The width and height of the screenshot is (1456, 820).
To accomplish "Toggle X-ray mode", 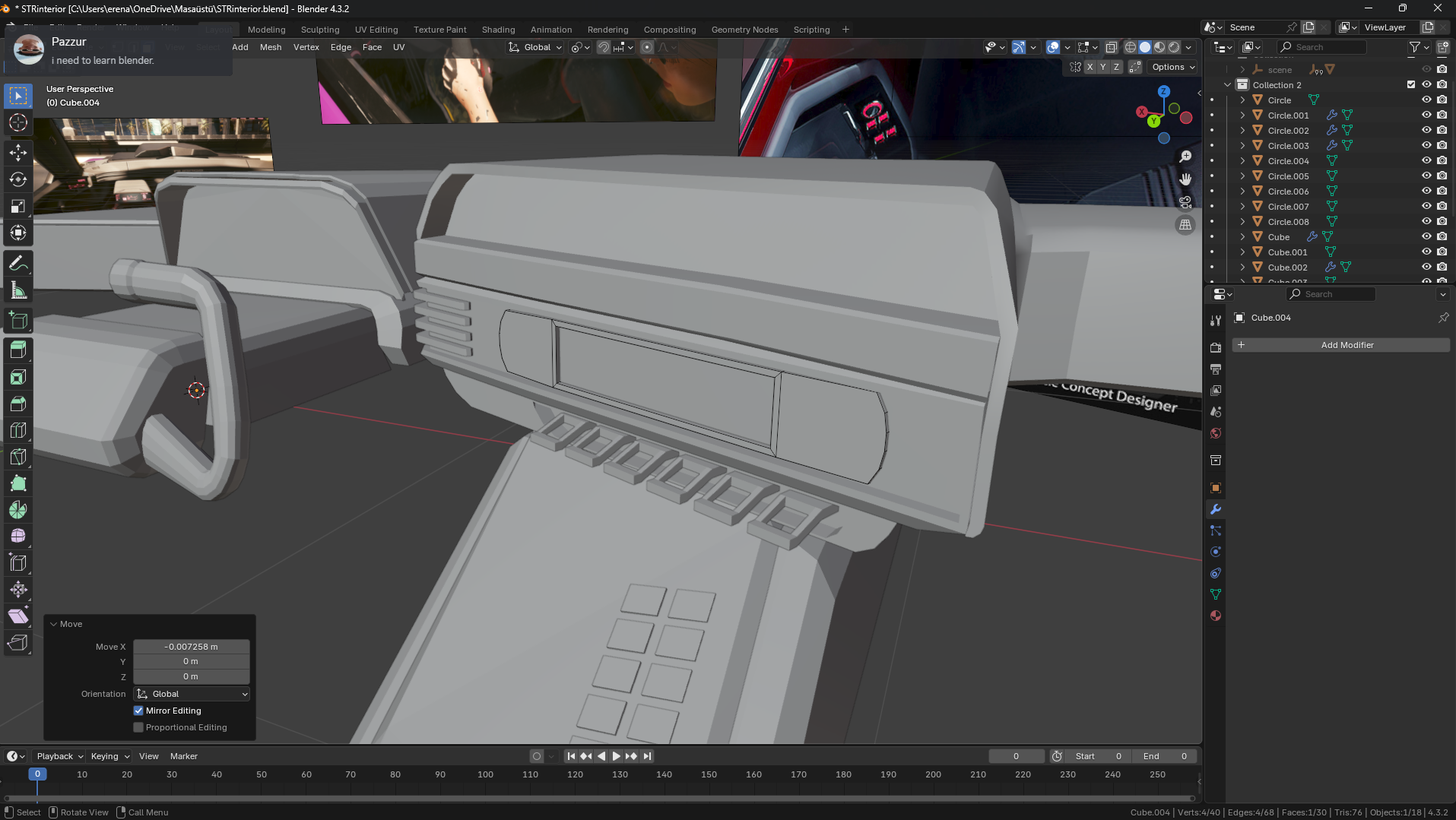I will pyautogui.click(x=1111, y=47).
